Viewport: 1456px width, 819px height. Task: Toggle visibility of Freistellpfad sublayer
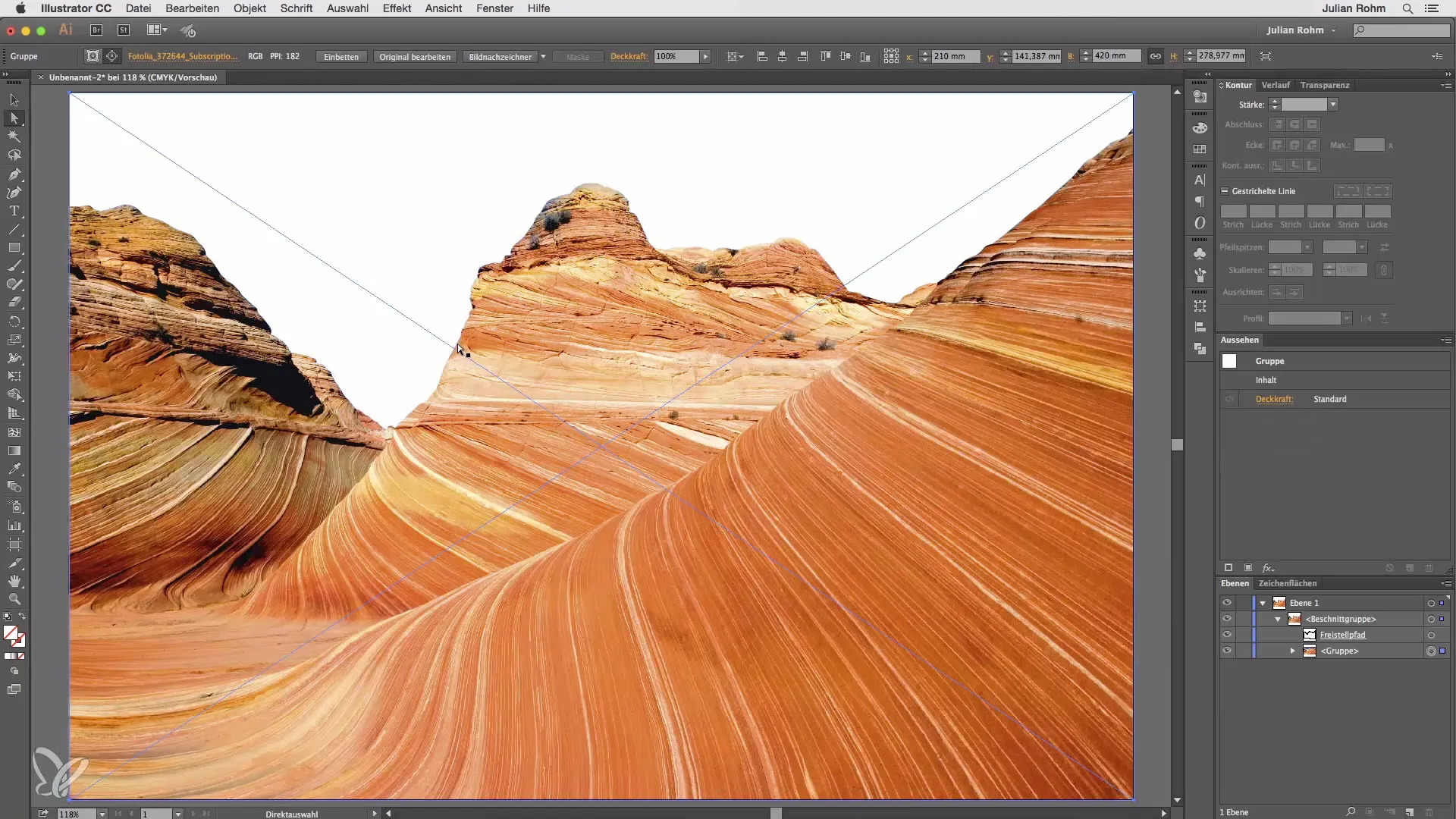(x=1226, y=635)
